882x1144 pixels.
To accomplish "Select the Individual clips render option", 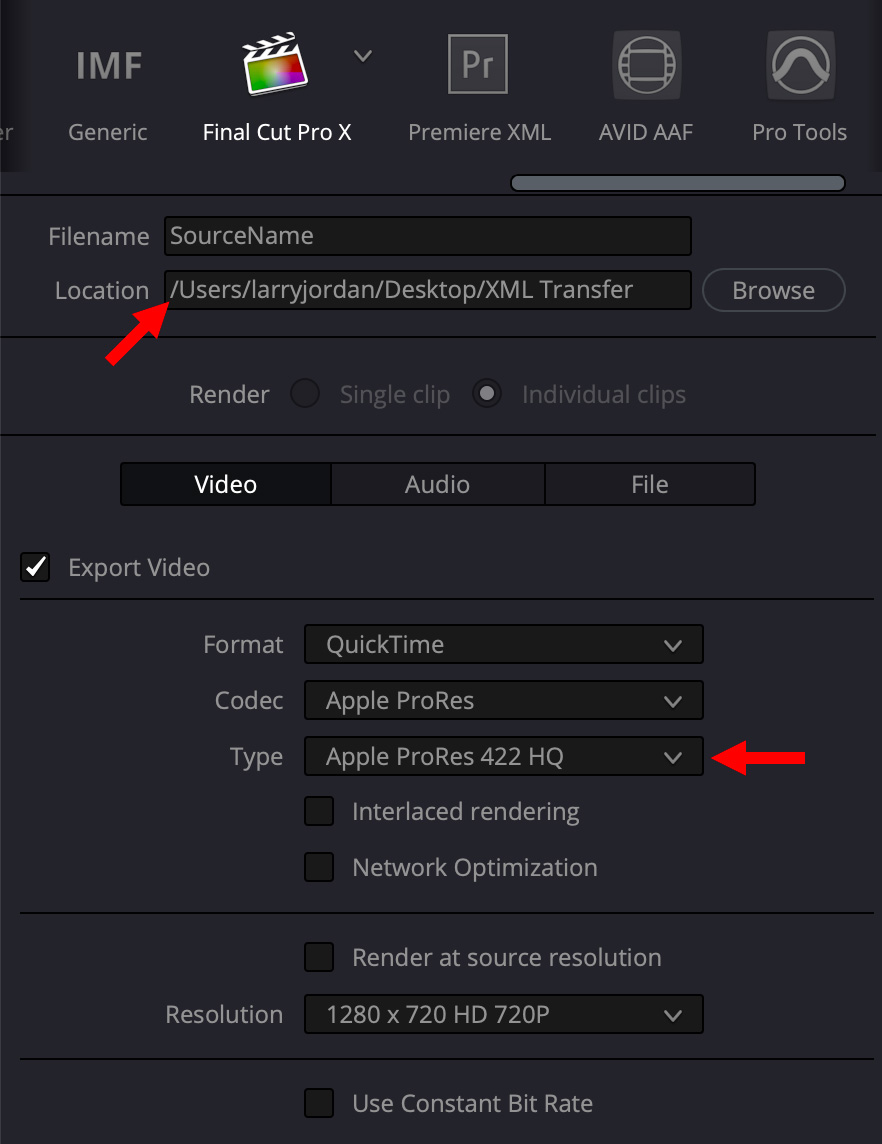I will coord(488,394).
